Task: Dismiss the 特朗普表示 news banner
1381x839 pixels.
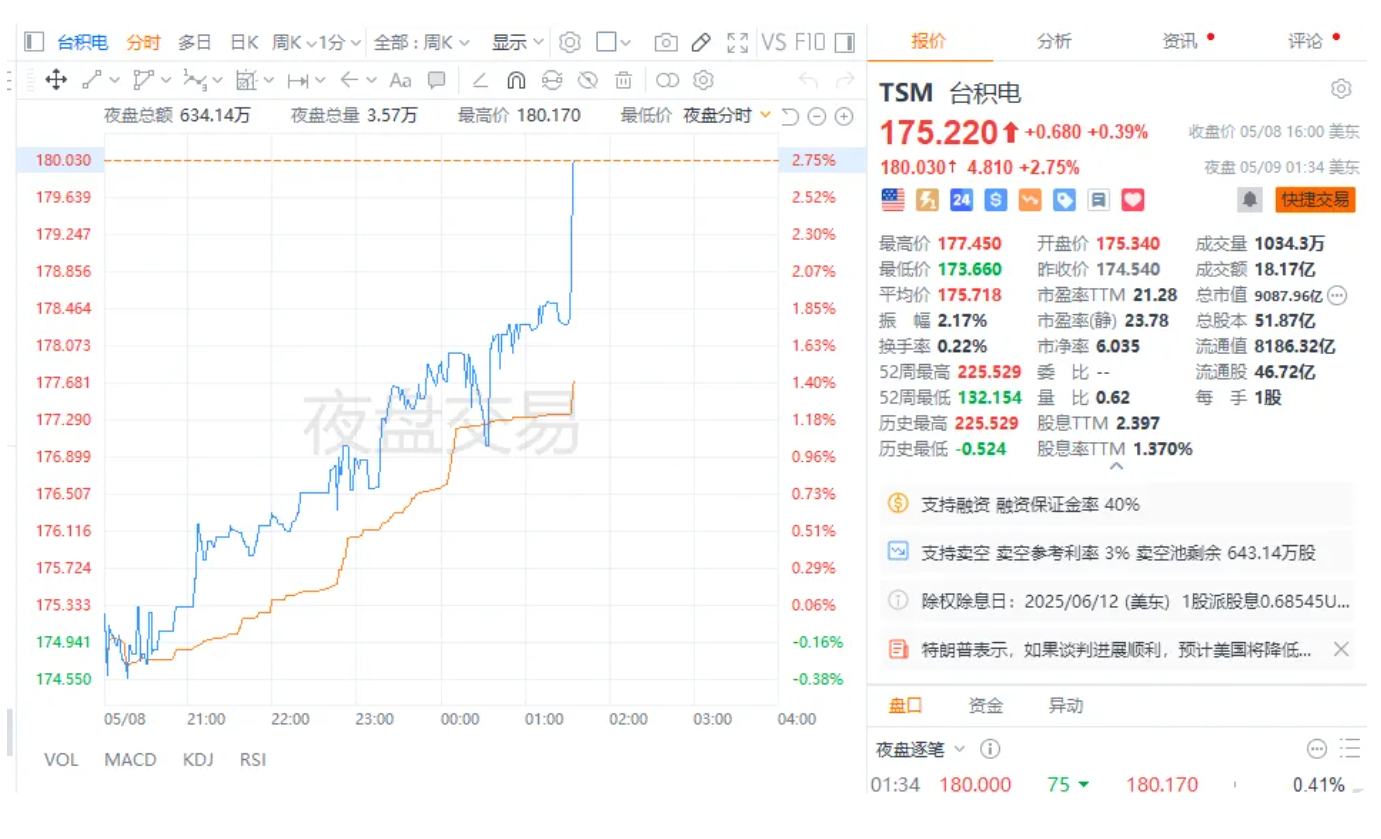Action: 1342,649
